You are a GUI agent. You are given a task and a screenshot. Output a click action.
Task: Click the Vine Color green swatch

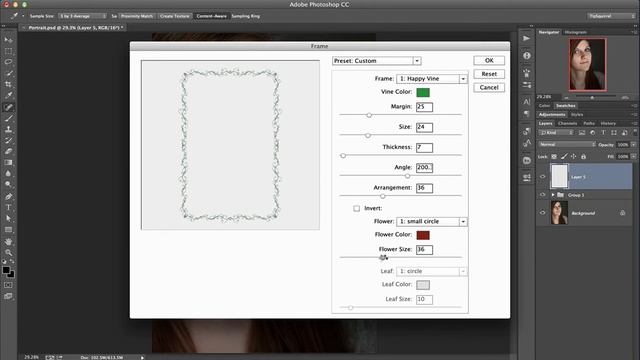point(423,92)
